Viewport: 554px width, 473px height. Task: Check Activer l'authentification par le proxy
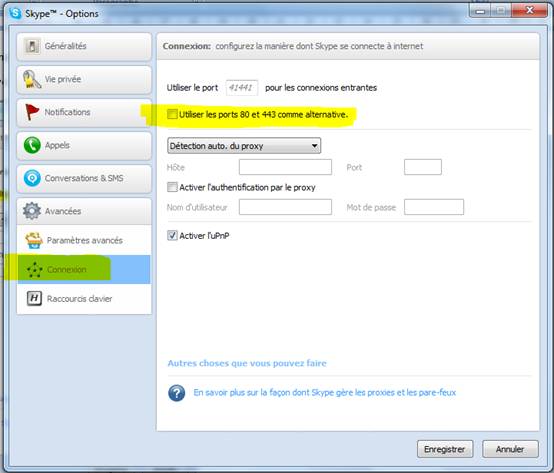point(172,187)
